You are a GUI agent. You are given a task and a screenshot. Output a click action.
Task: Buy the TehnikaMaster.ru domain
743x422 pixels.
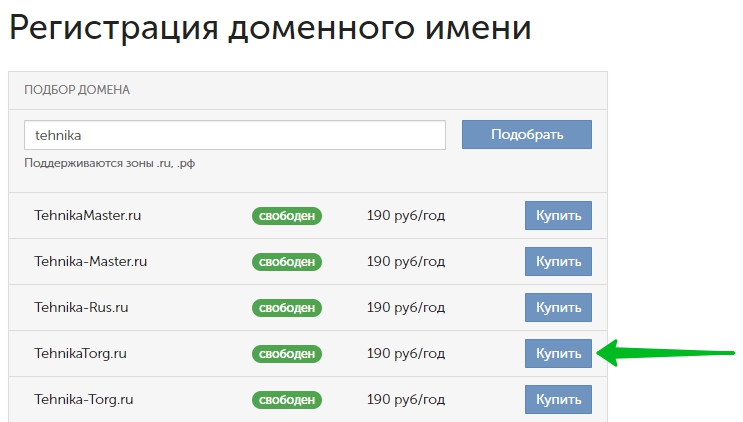[558, 215]
